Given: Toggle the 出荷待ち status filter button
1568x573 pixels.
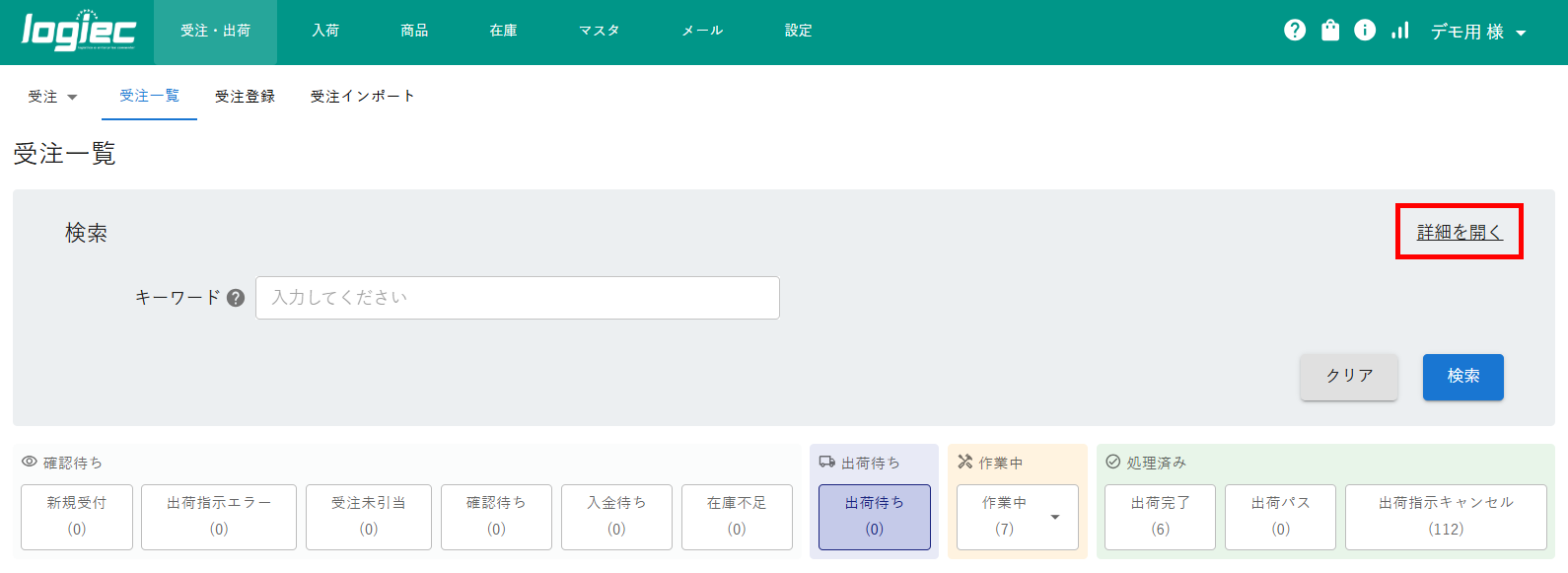Looking at the screenshot, I should (874, 516).
